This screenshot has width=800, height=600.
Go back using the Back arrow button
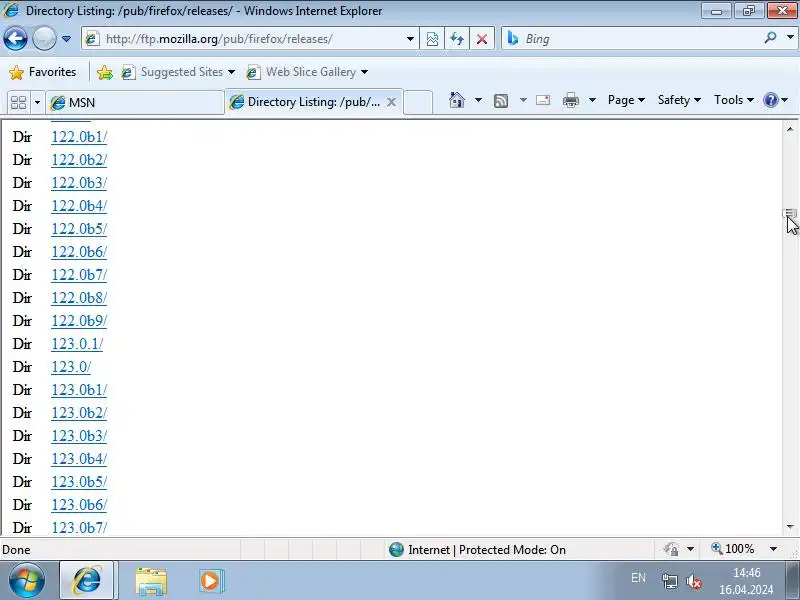(x=15, y=39)
